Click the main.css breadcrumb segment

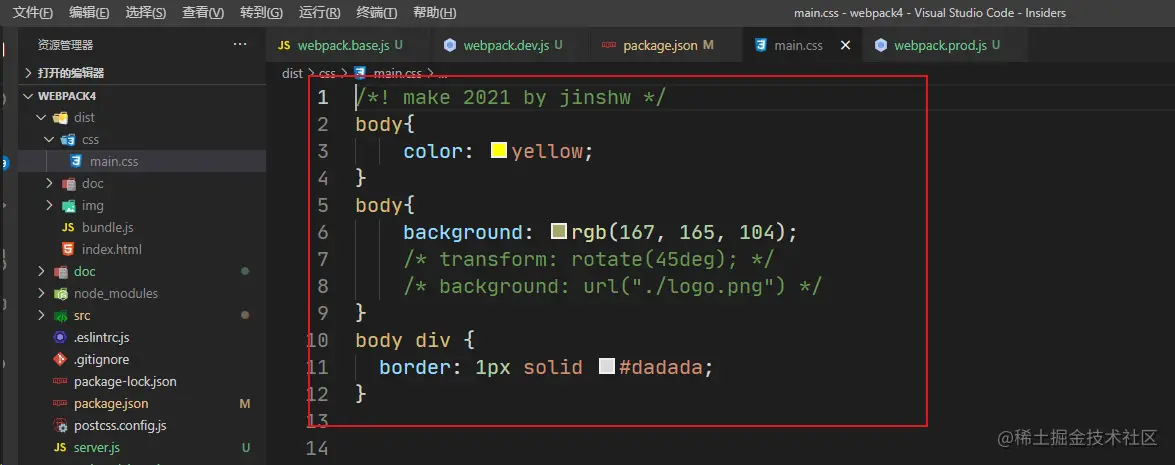tap(398, 73)
